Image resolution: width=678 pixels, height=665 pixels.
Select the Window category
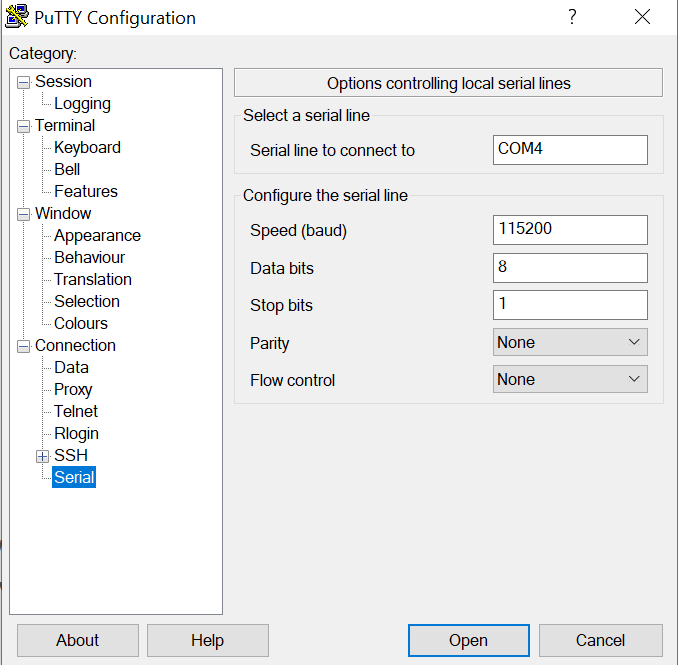(63, 213)
